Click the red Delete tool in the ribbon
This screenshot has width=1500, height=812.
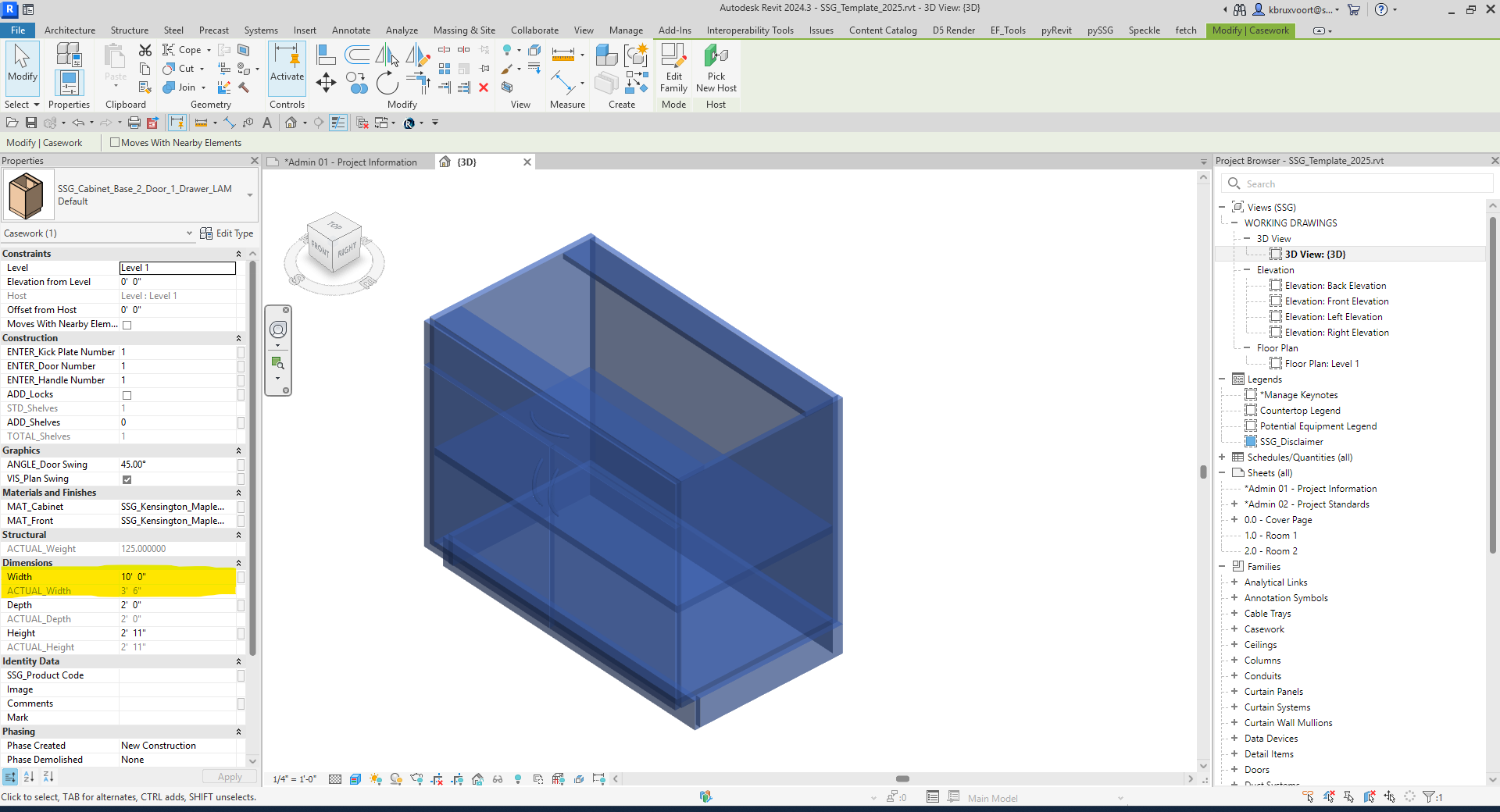484,87
